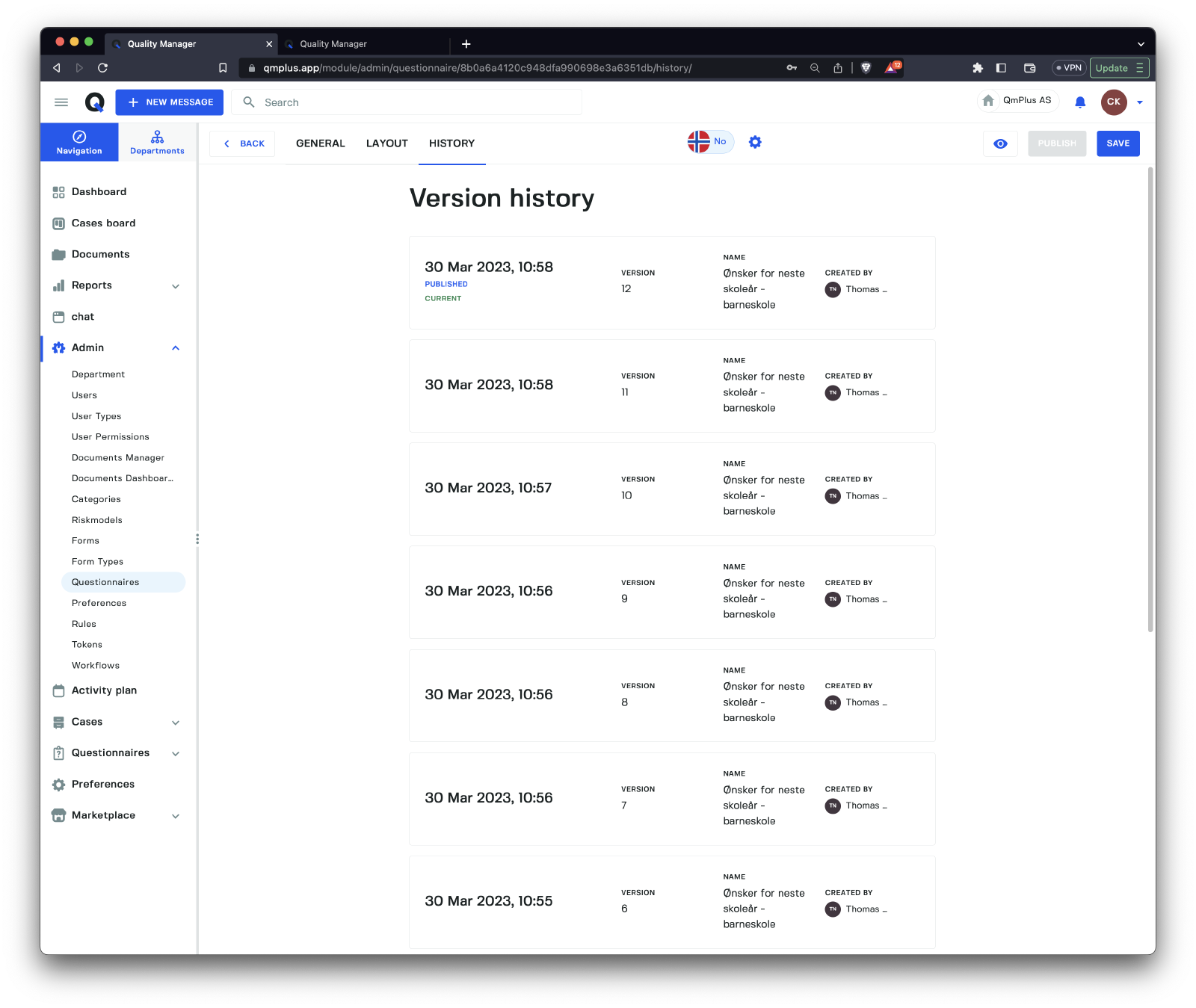Viewport: 1196px width, 1008px height.
Task: Switch to the GENERAL tab
Action: point(320,143)
